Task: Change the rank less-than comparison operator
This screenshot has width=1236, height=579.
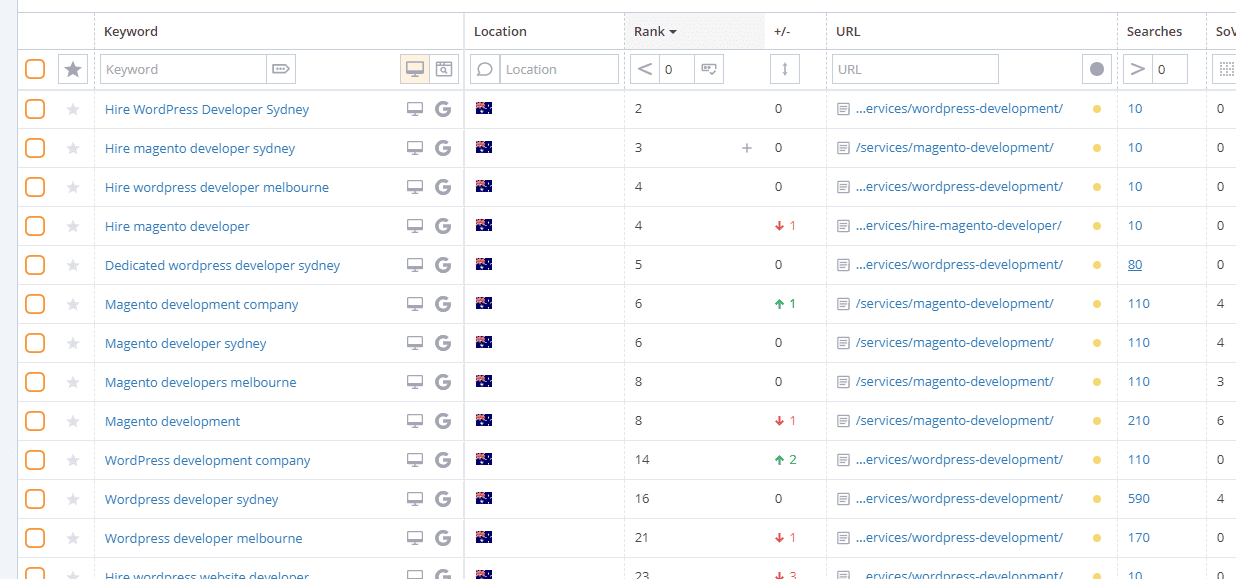Action: 645,69
